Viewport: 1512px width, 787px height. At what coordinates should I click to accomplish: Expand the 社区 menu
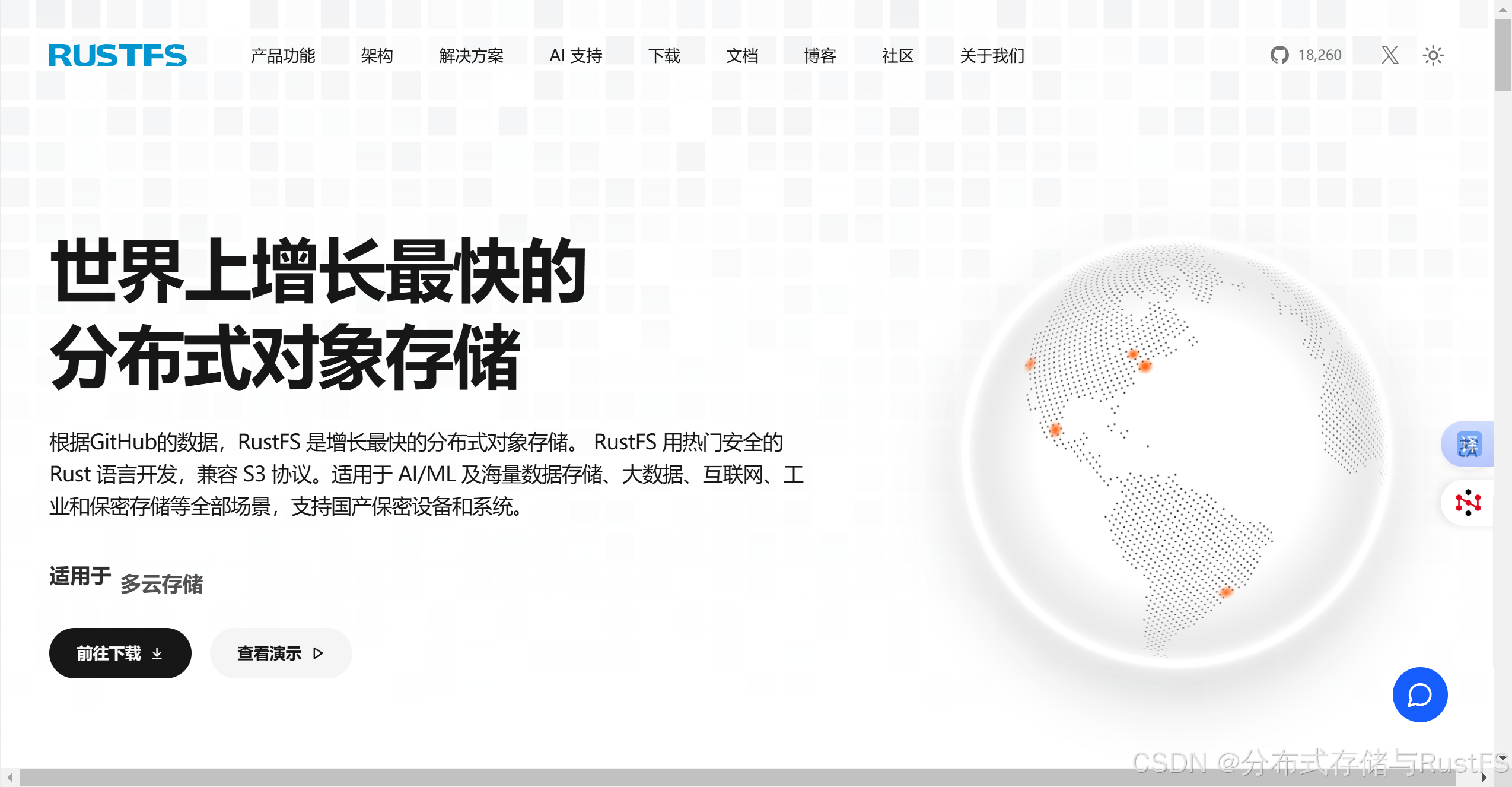pos(897,56)
